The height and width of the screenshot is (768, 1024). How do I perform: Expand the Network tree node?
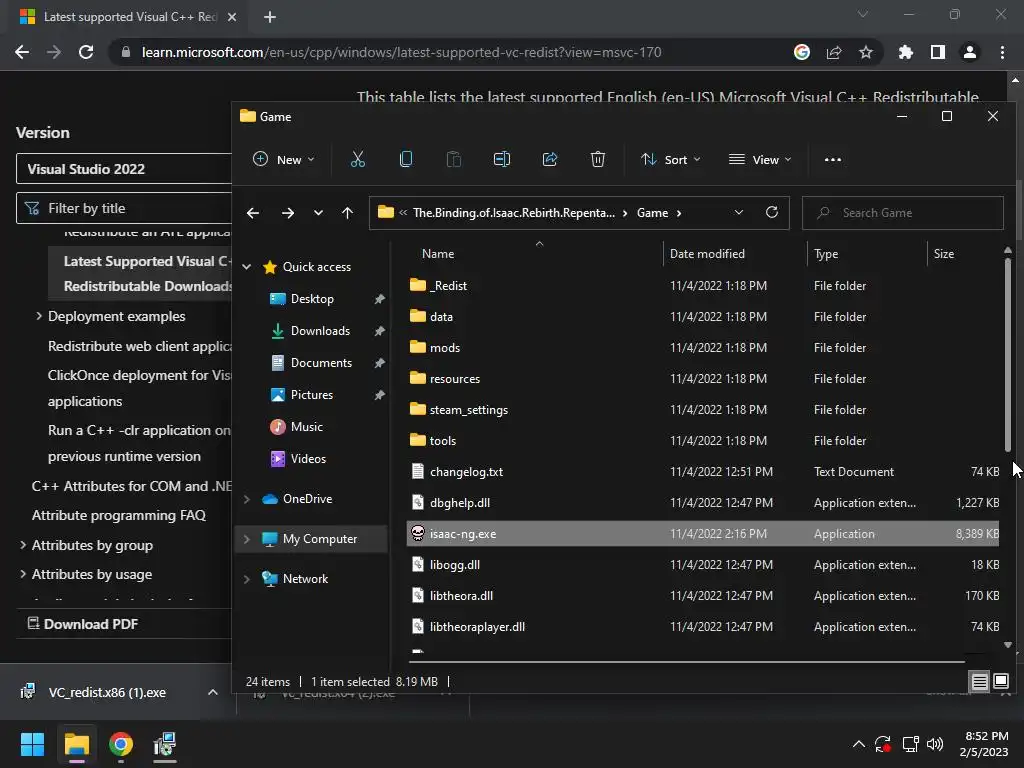point(247,579)
